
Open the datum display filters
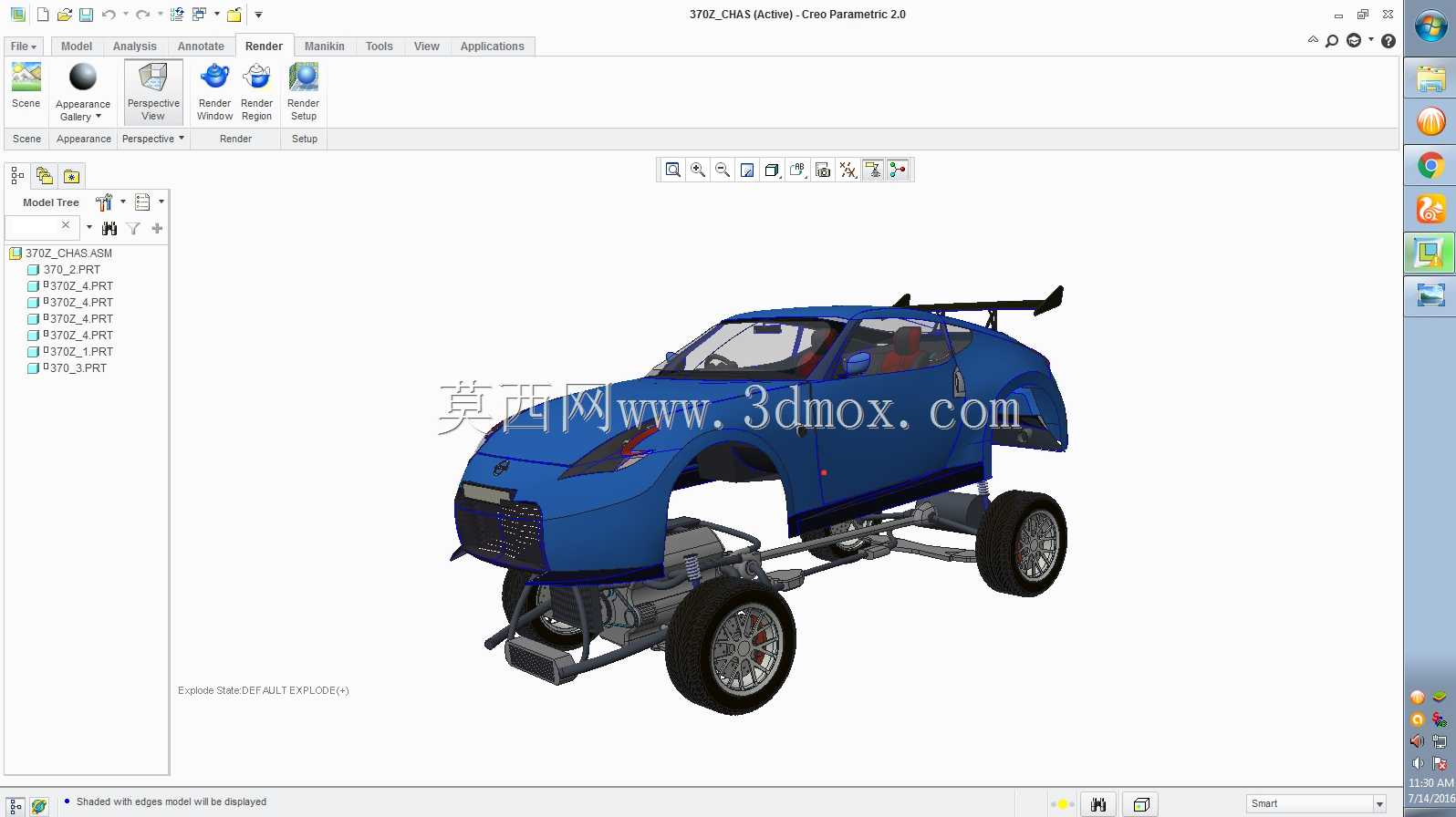point(848,170)
